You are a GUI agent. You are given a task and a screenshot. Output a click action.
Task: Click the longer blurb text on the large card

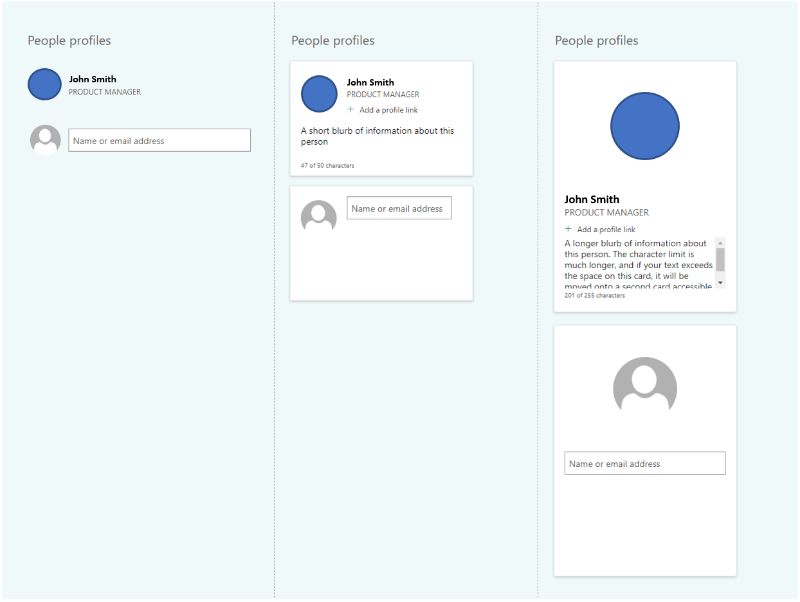pyautogui.click(x=635, y=264)
